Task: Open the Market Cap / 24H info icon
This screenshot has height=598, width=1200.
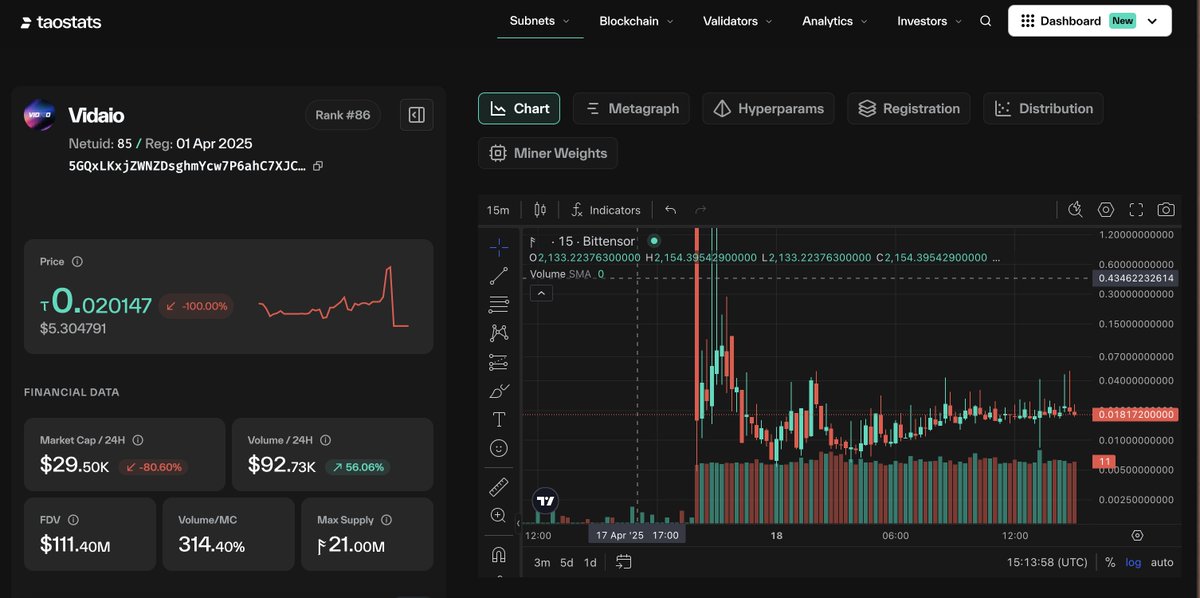Action: (x=138, y=440)
